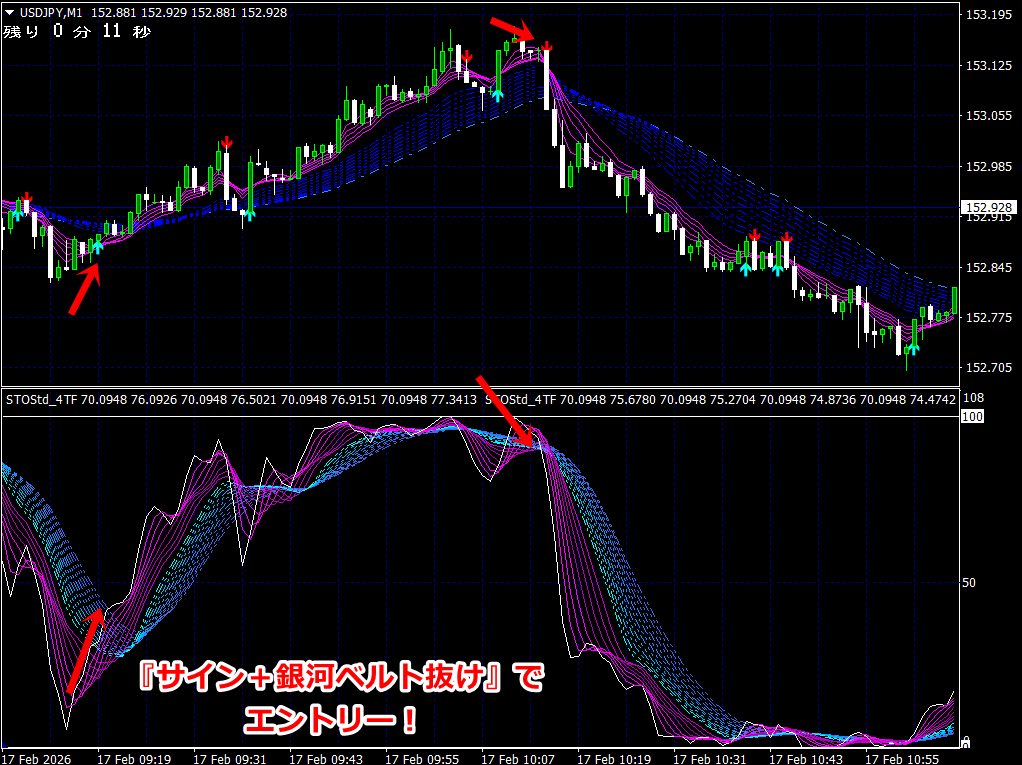Click the triangle beside USDJPY,M1 title
The image size is (1022, 765).
(9, 12)
